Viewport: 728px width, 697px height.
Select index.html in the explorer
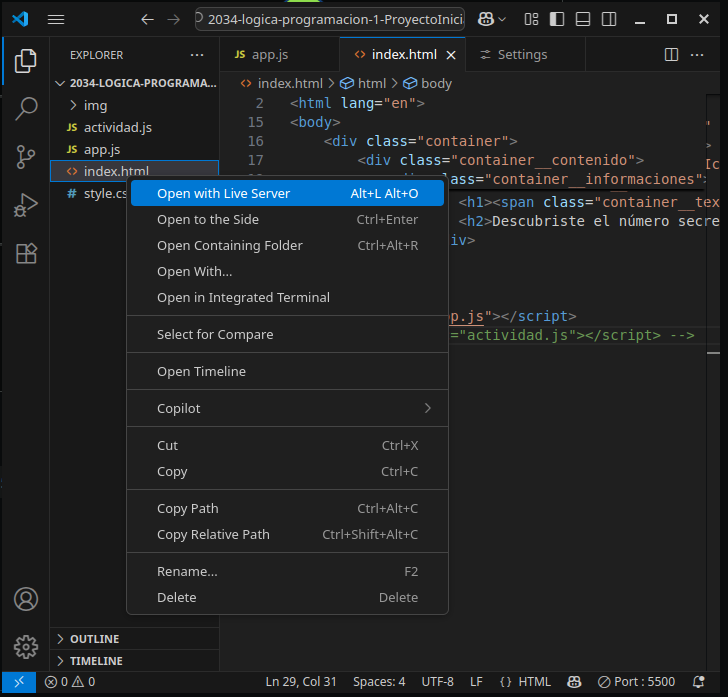(x=135, y=171)
